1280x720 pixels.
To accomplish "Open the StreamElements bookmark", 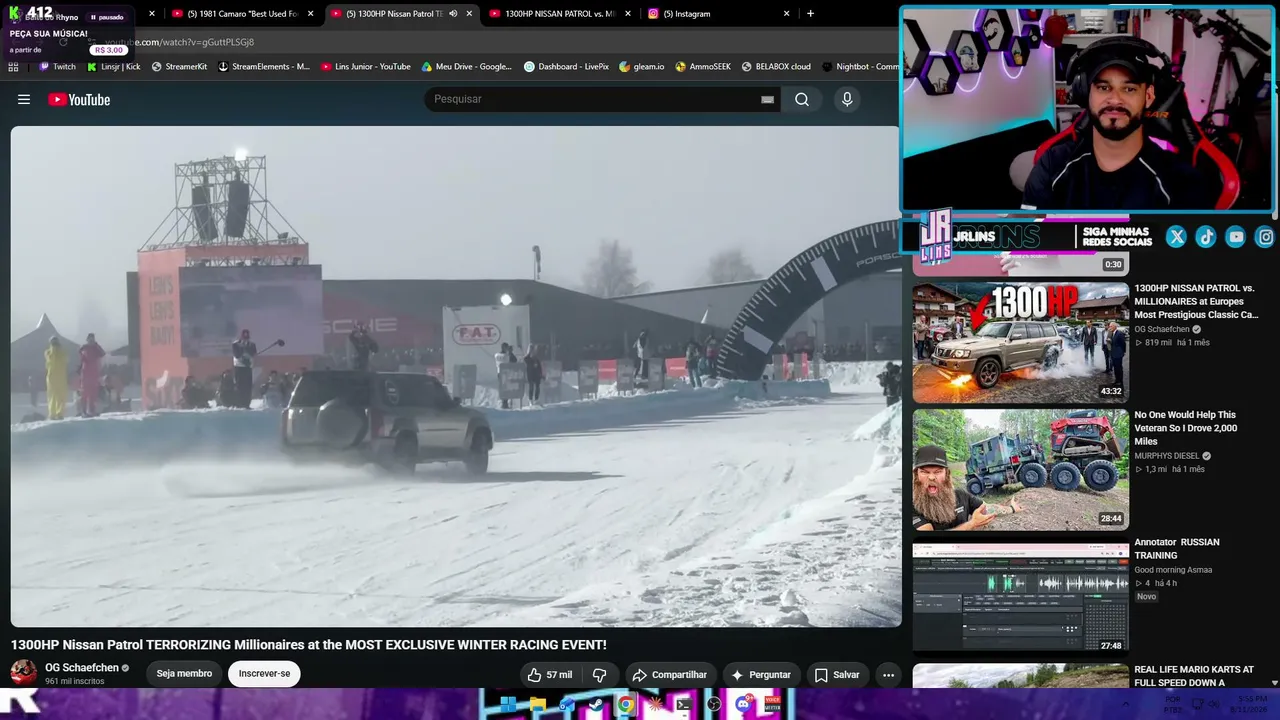I will 264,67.
